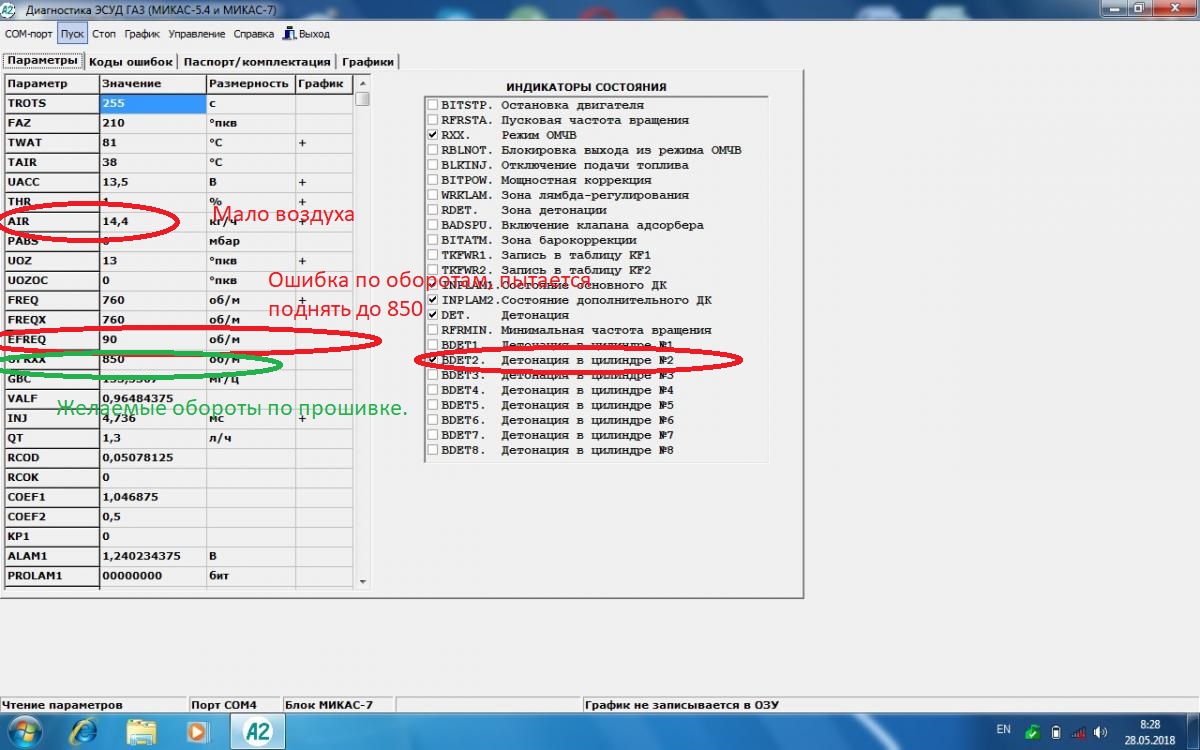Viewport: 1200px width, 750px height.
Task: Switch to Паспорт/комплектация tab
Action: pos(257,61)
